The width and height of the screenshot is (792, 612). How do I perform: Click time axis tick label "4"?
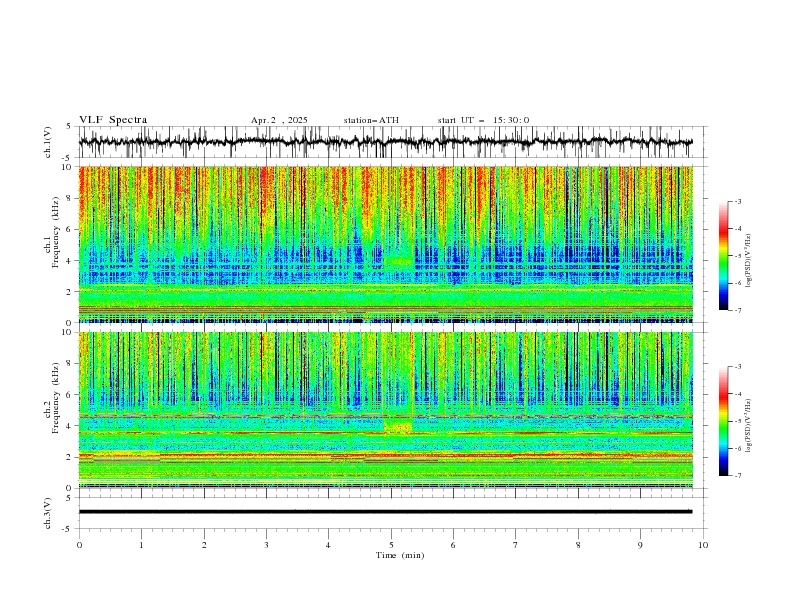click(329, 545)
